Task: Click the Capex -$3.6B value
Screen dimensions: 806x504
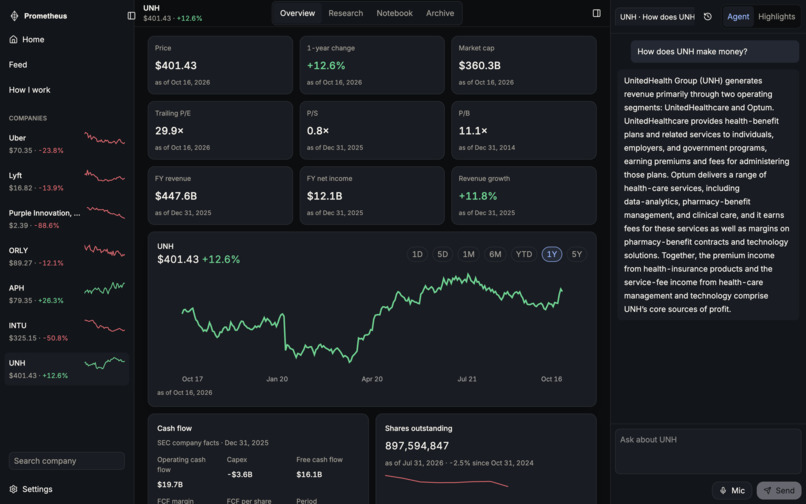Action: (240, 474)
